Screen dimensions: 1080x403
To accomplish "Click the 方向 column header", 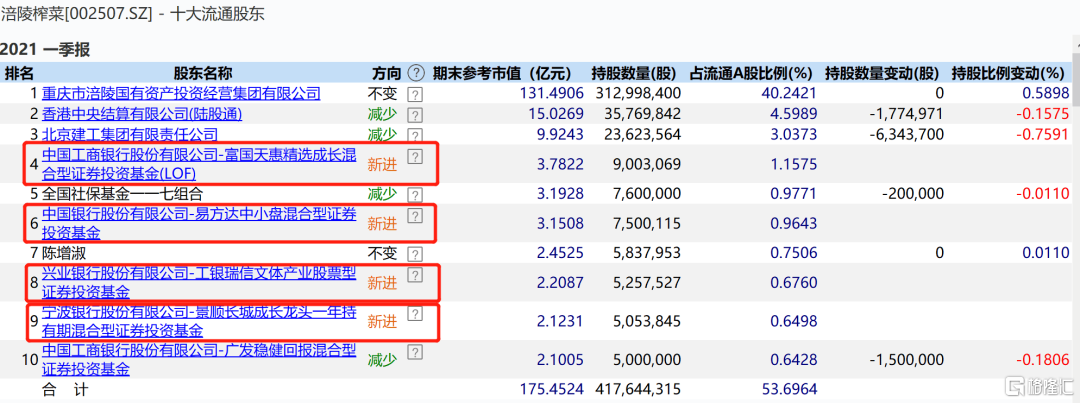I will coord(386,73).
